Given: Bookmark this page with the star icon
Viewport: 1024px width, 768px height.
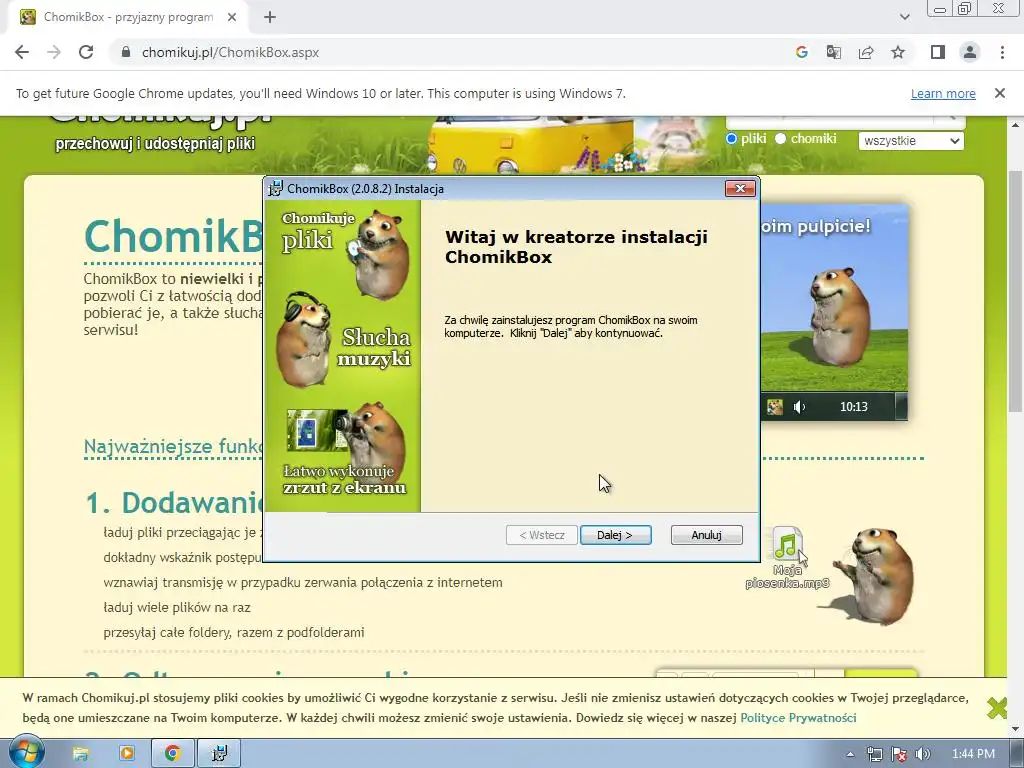Looking at the screenshot, I should [898, 52].
